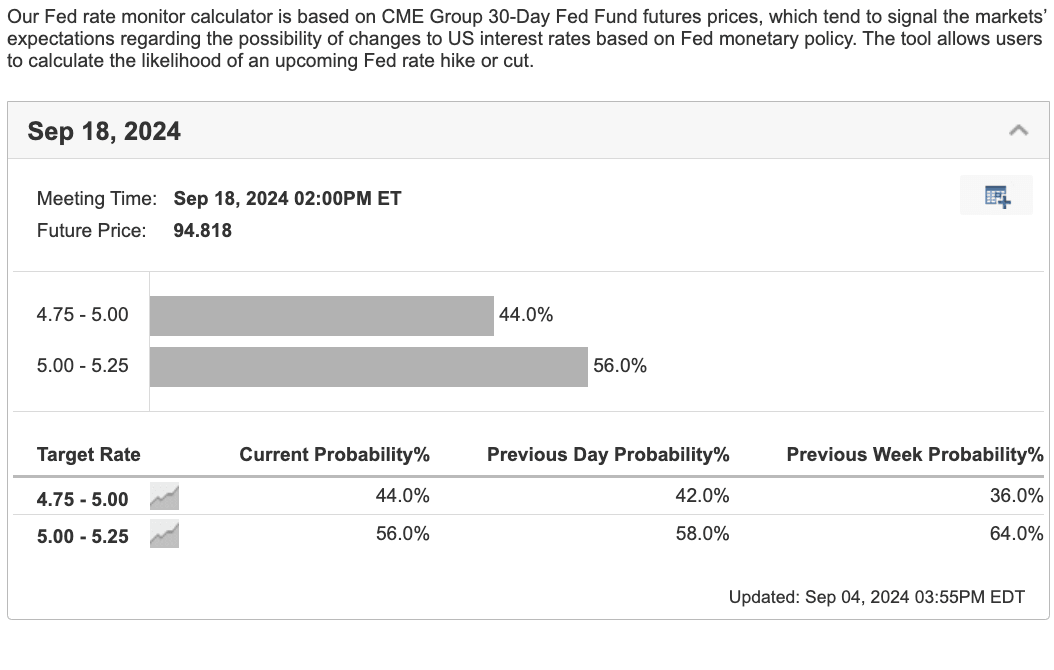Select the 58.0% previous day cell
Viewport: 1054px width, 670px height.
pyautogui.click(x=702, y=534)
